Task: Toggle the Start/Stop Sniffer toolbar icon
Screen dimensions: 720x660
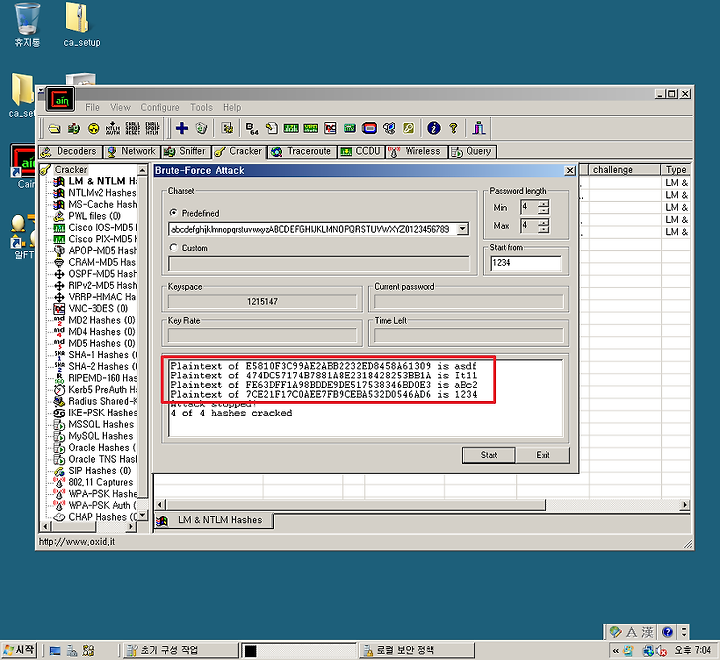Action: pyautogui.click(x=73, y=128)
